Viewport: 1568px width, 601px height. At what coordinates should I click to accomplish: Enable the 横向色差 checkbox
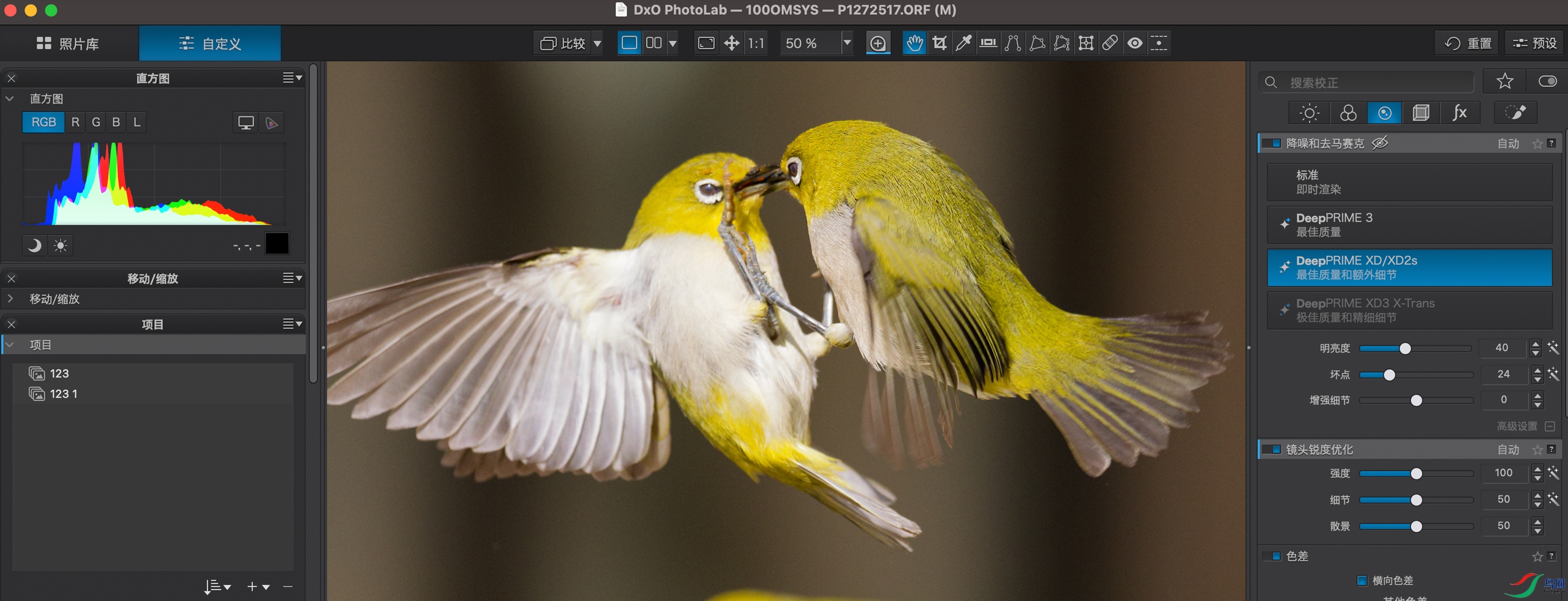(x=1362, y=580)
